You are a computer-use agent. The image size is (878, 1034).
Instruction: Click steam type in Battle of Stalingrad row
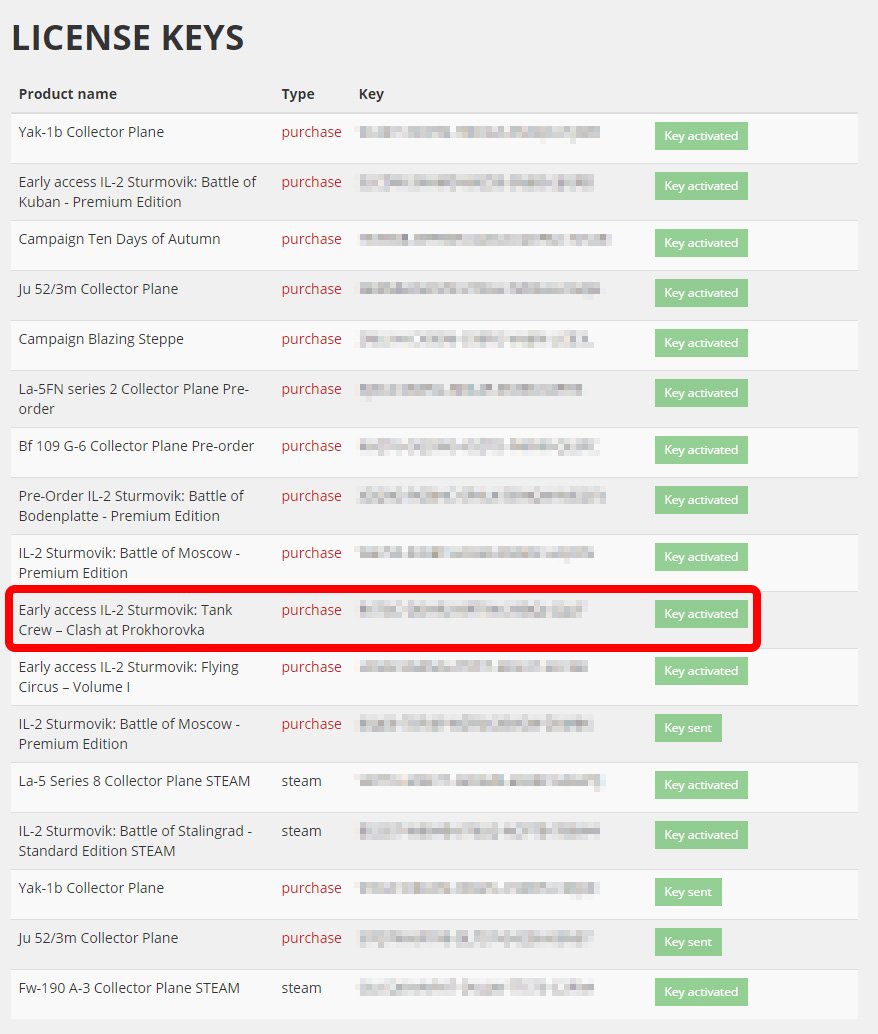click(x=301, y=832)
